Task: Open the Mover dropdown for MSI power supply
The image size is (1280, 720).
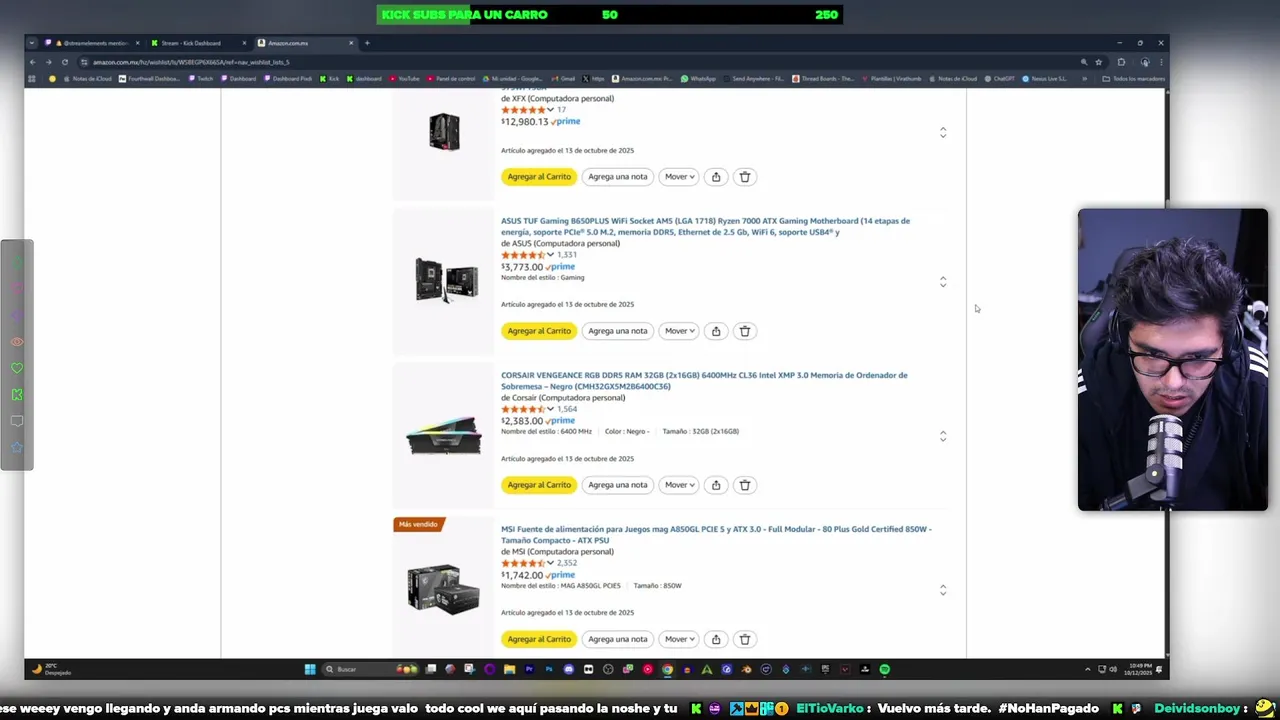Action: (x=680, y=639)
